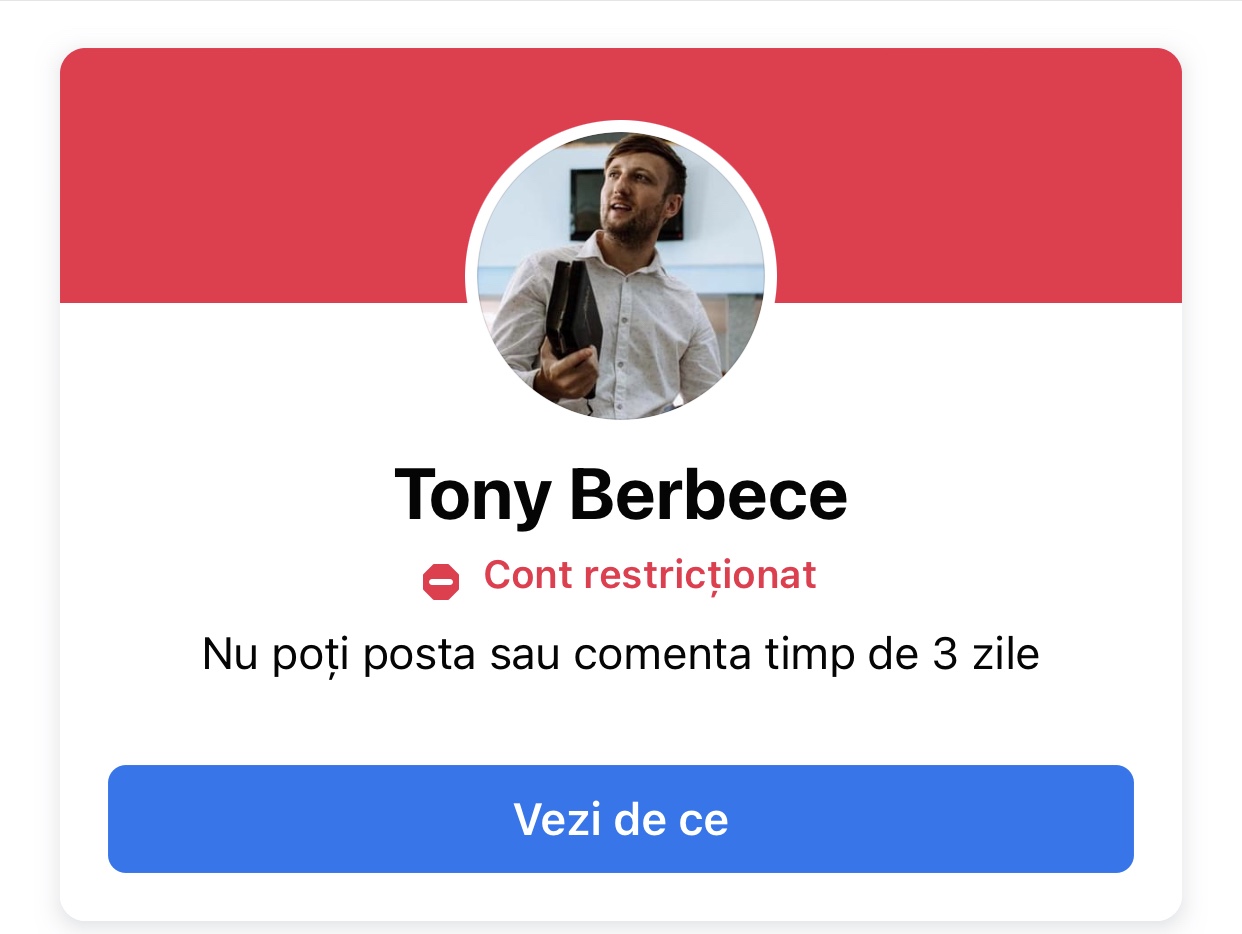Click the "Vezi de ce" button
Viewport: 1242px width, 934px height.
(x=620, y=819)
